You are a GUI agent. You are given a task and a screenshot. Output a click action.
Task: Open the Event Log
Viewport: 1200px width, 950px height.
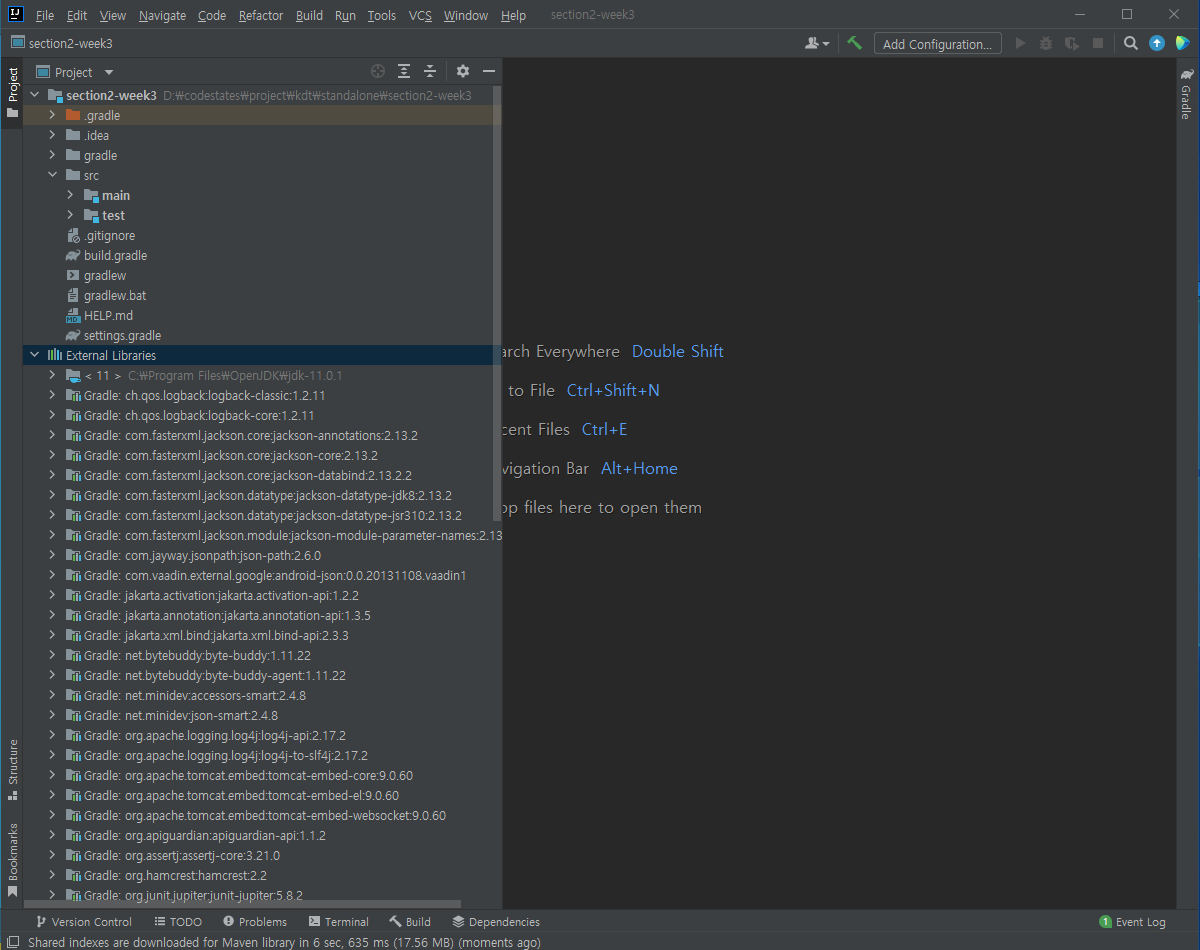[x=1132, y=922]
